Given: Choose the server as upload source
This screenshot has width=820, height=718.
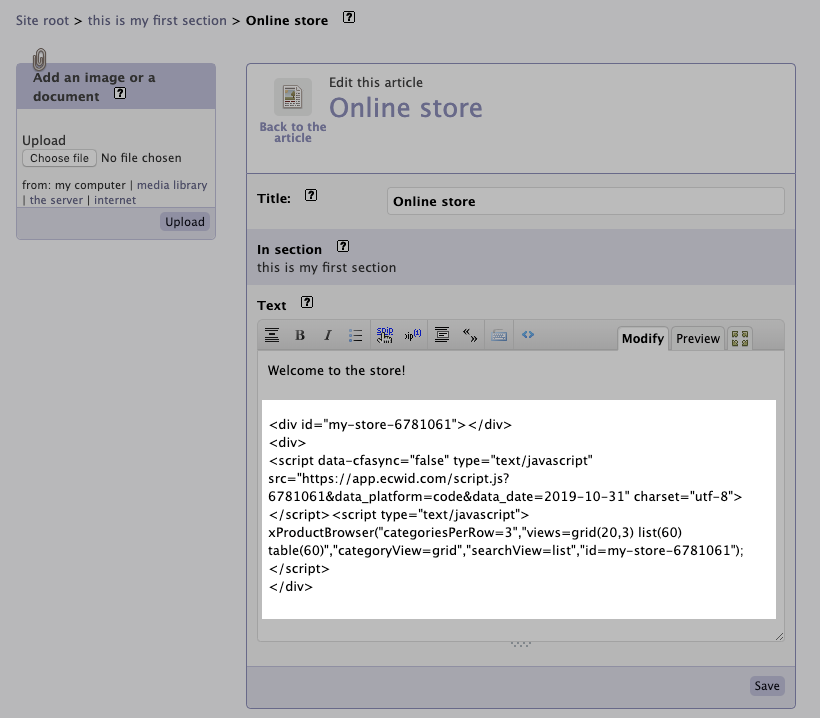Looking at the screenshot, I should [x=56, y=200].
